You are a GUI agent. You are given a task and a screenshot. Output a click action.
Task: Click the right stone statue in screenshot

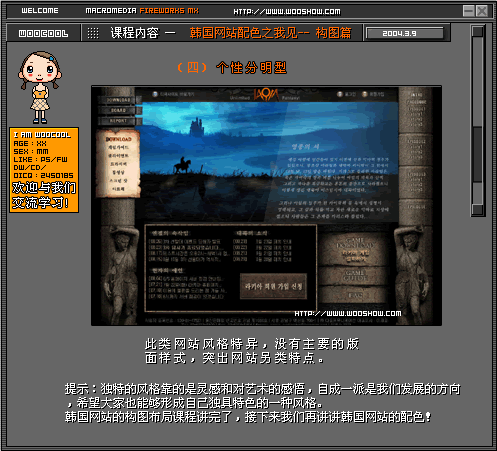(x=411, y=274)
